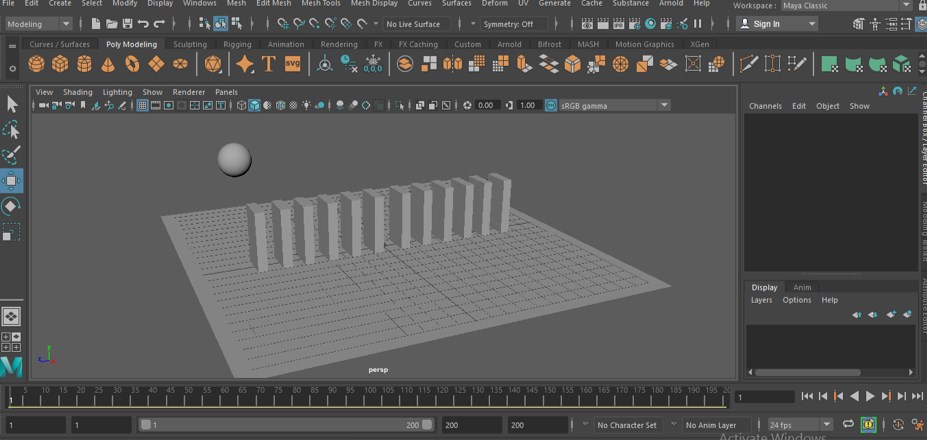
Task: Switch to the Sculpting shelf tab
Action: point(190,44)
